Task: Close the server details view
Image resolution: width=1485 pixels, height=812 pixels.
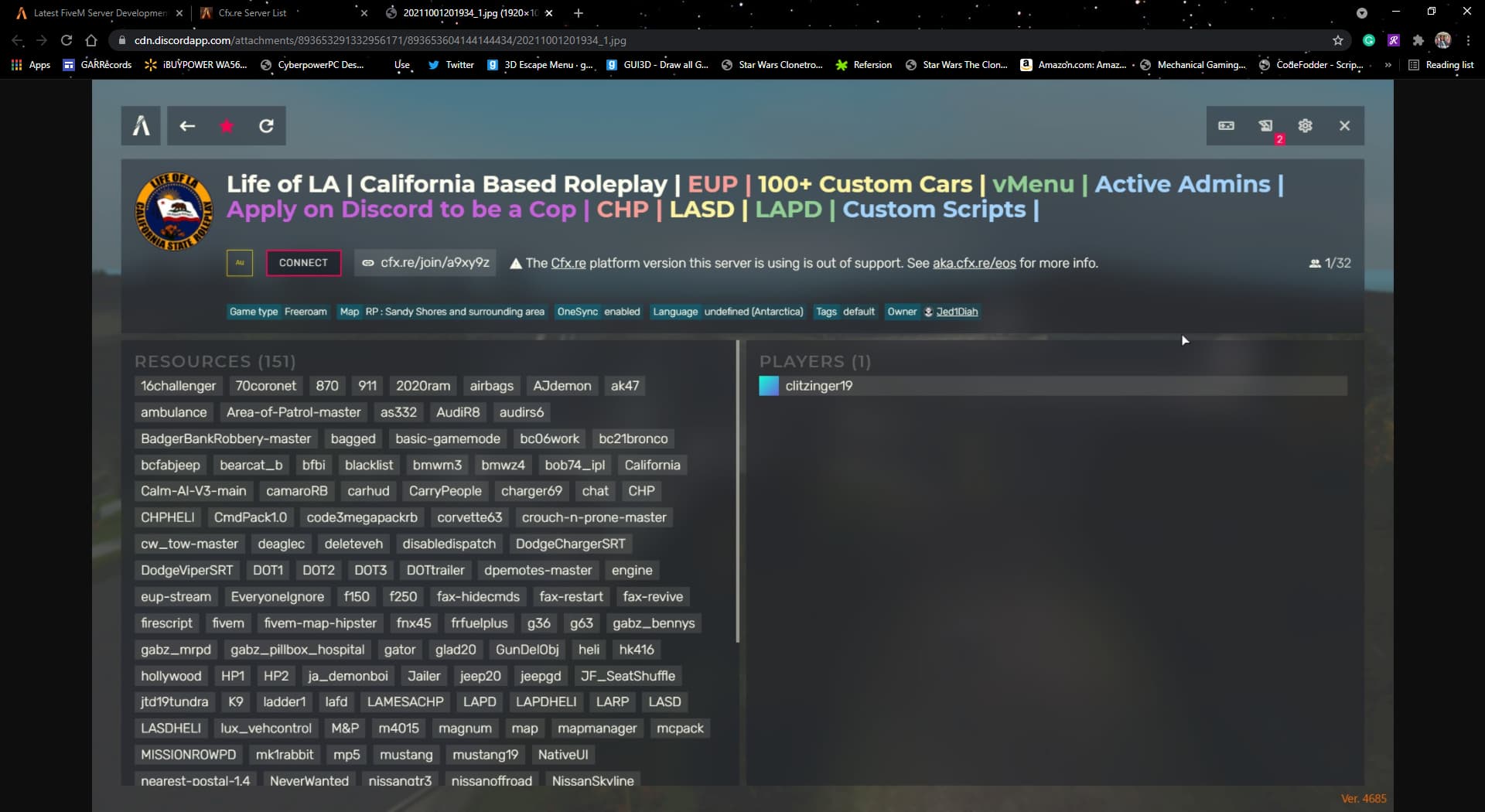Action: 1344,125
